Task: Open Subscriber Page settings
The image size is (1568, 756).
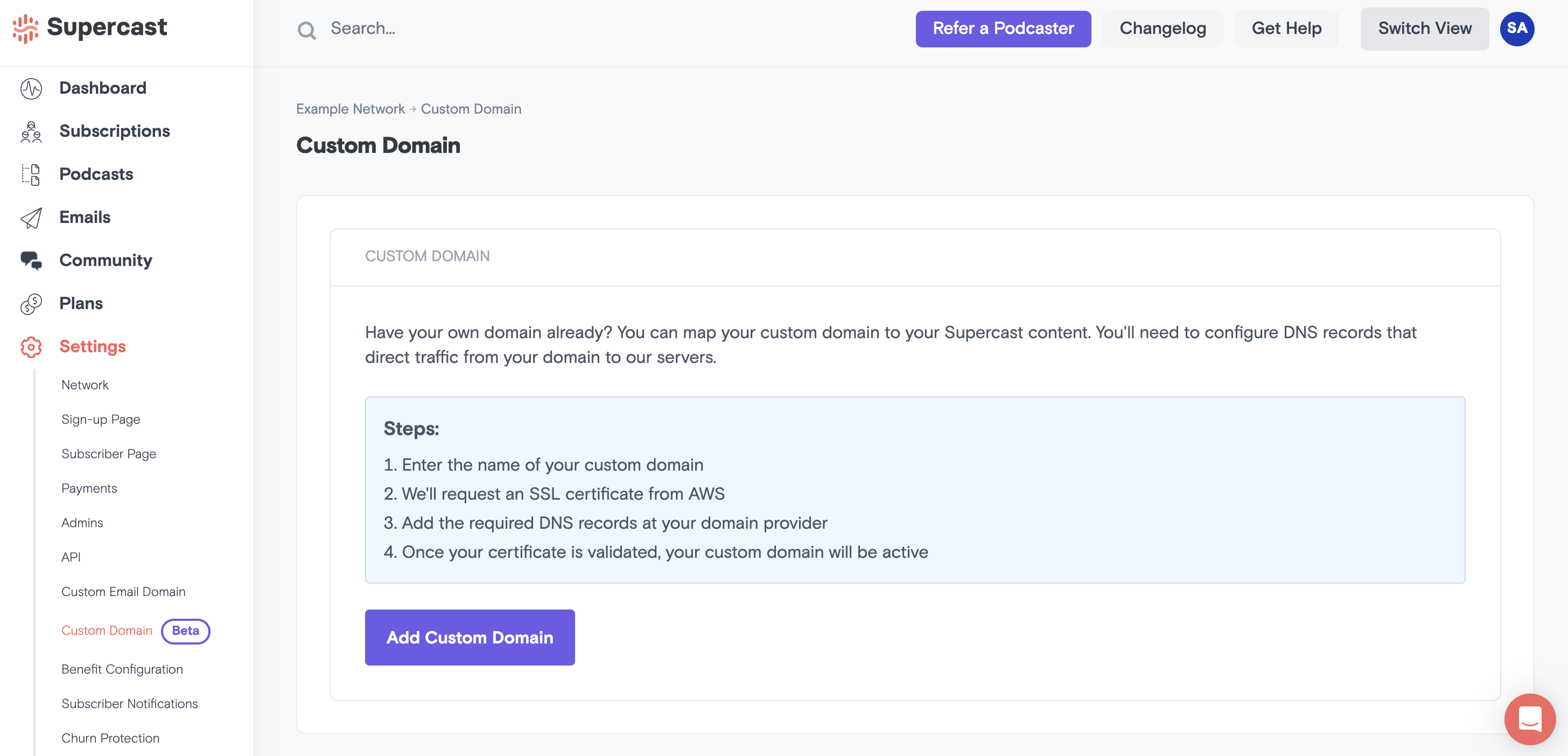Action: 108,453
